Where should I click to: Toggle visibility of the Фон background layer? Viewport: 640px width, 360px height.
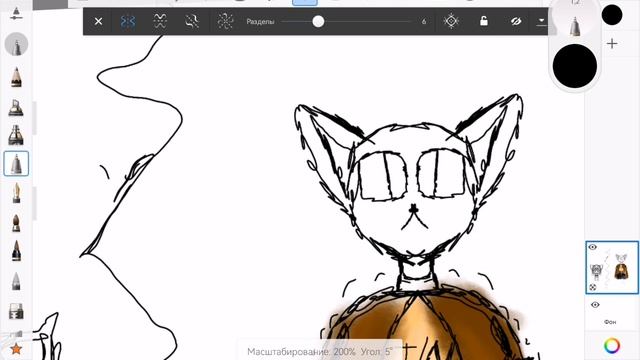[595, 305]
